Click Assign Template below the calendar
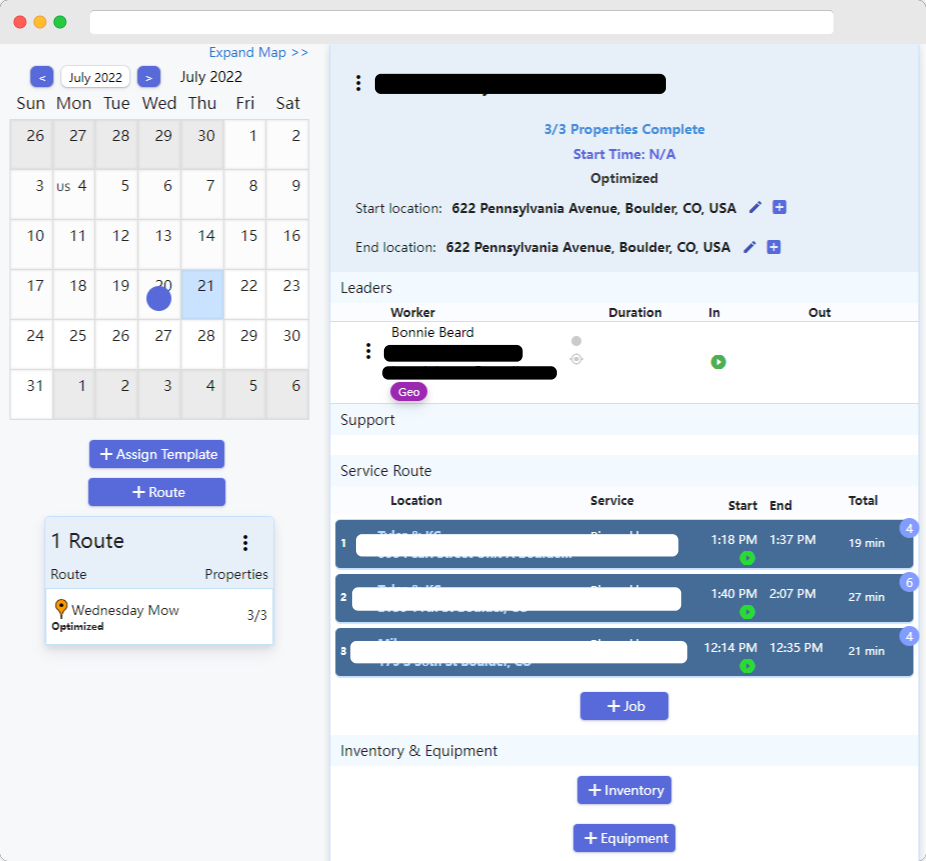This screenshot has height=861, width=926. pyautogui.click(x=156, y=454)
